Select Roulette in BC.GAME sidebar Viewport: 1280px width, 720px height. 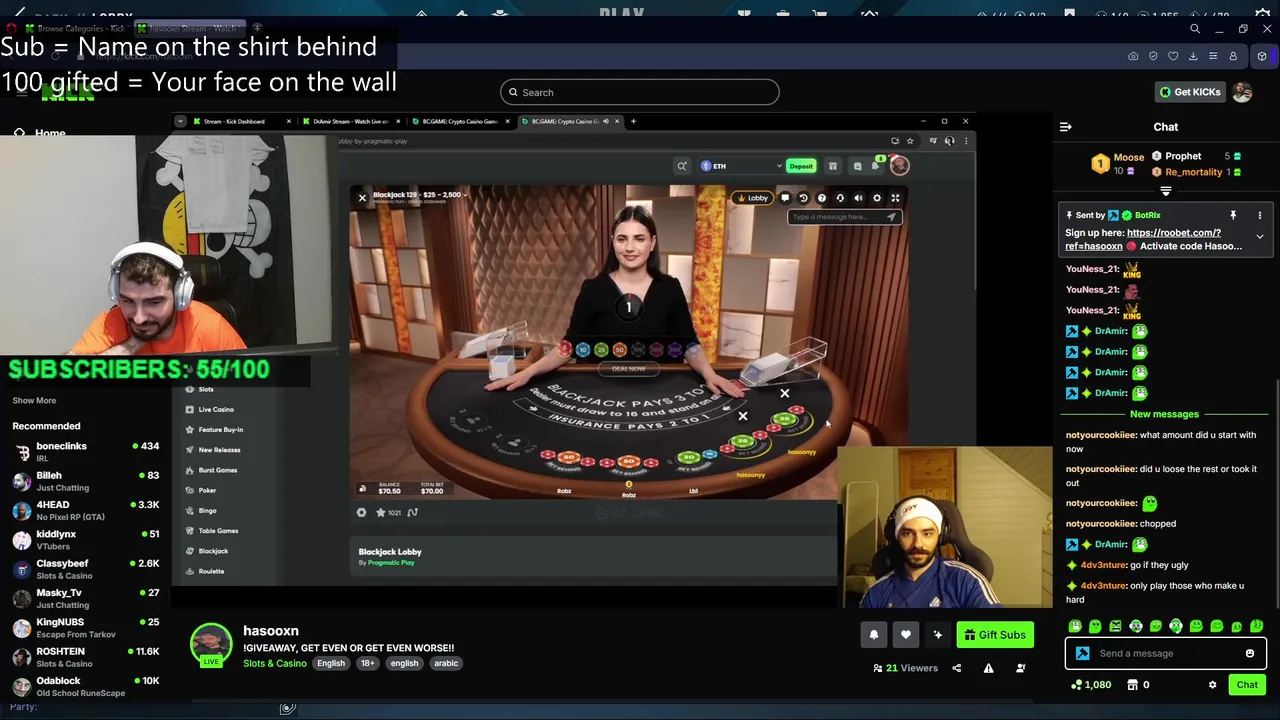(x=211, y=571)
